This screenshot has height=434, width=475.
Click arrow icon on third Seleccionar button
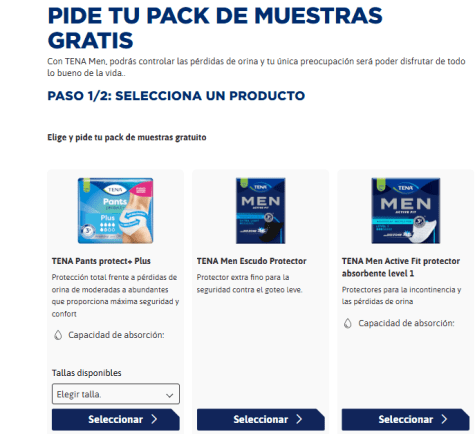pos(444,419)
